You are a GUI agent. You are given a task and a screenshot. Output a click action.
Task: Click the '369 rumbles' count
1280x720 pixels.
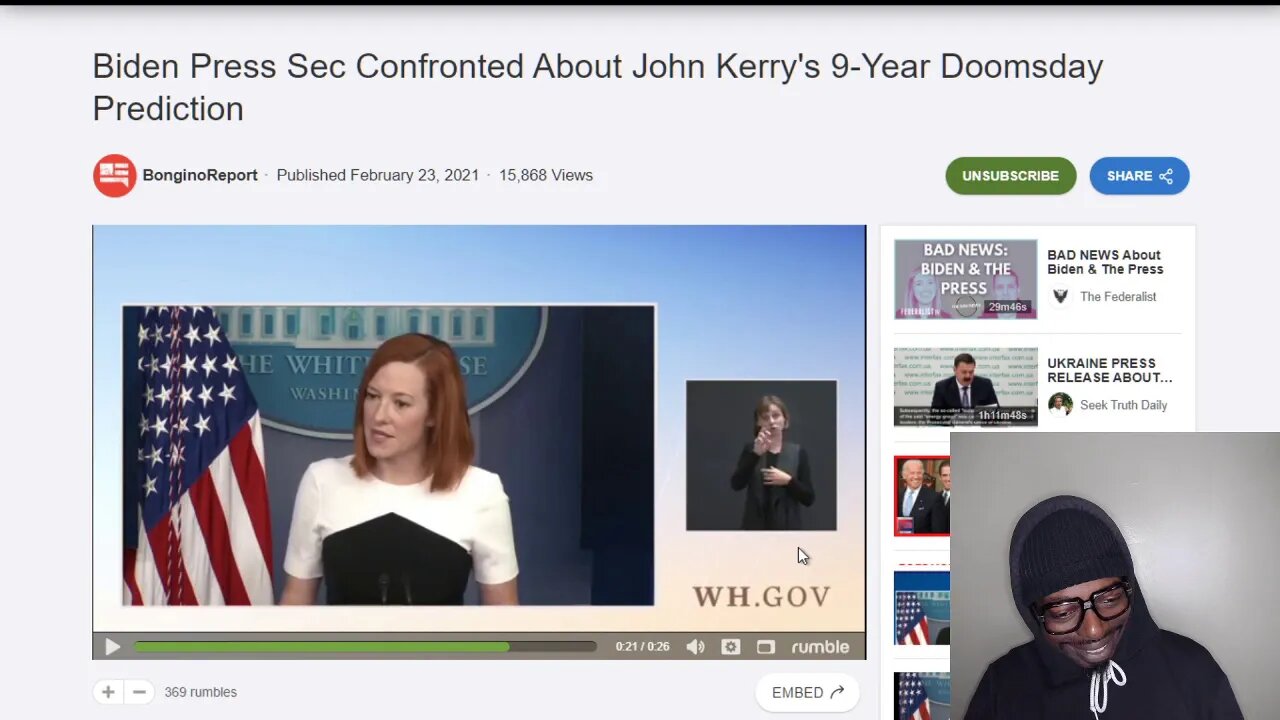[200, 692]
